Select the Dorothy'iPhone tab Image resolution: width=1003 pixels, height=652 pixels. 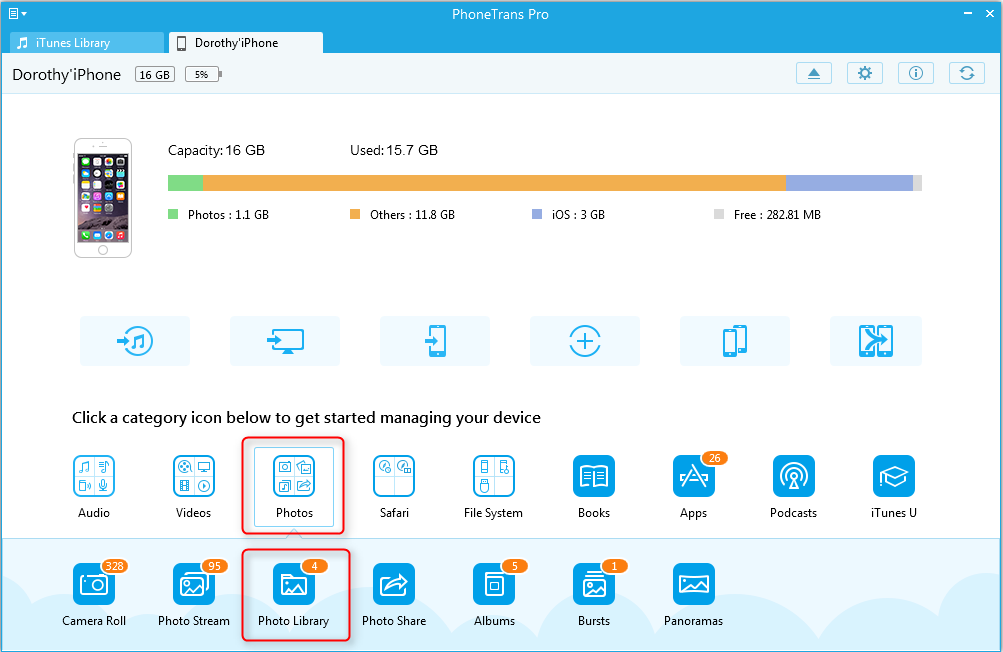coord(245,43)
